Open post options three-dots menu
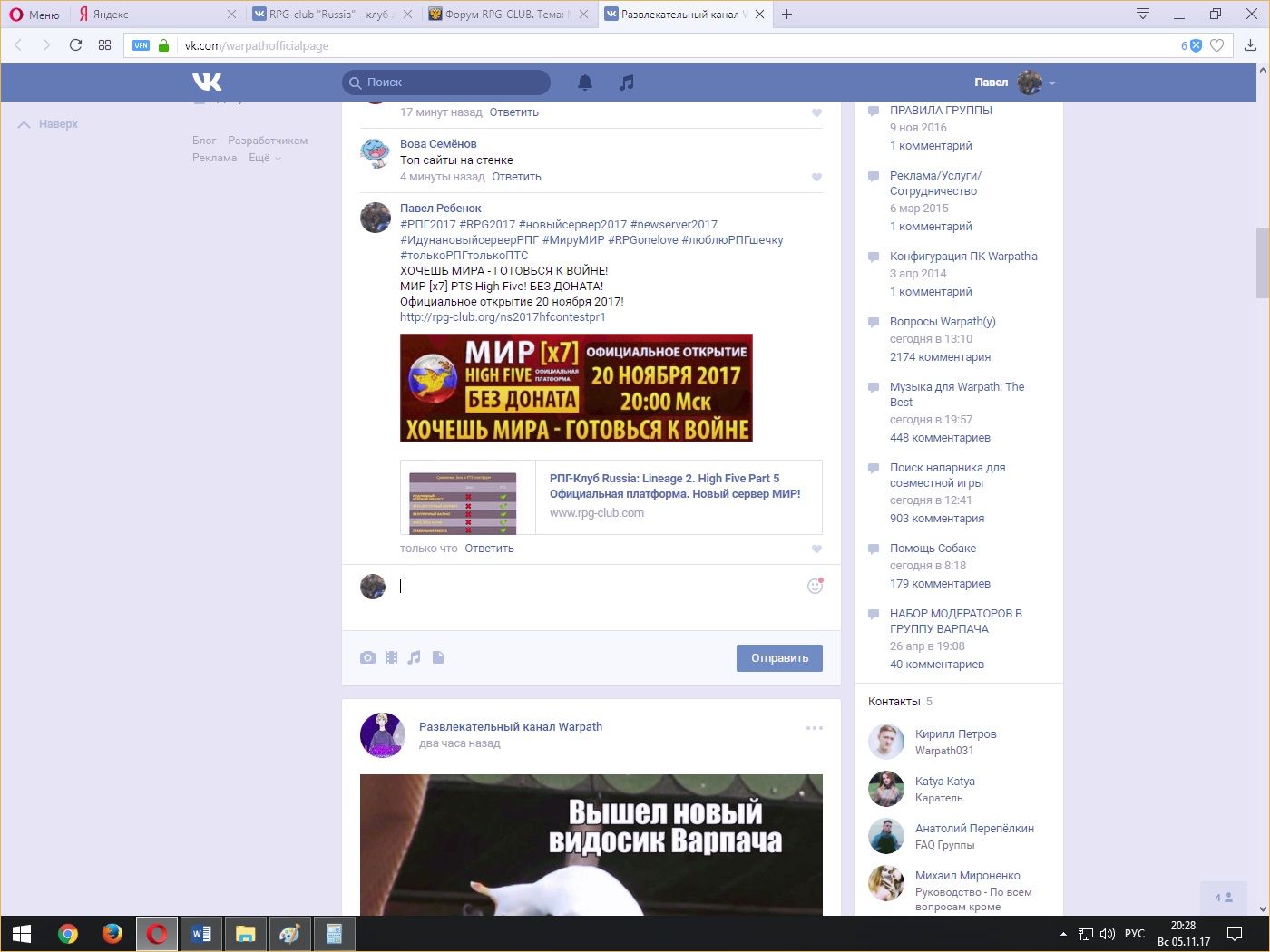Image resolution: width=1270 pixels, height=952 pixels. coord(815,728)
